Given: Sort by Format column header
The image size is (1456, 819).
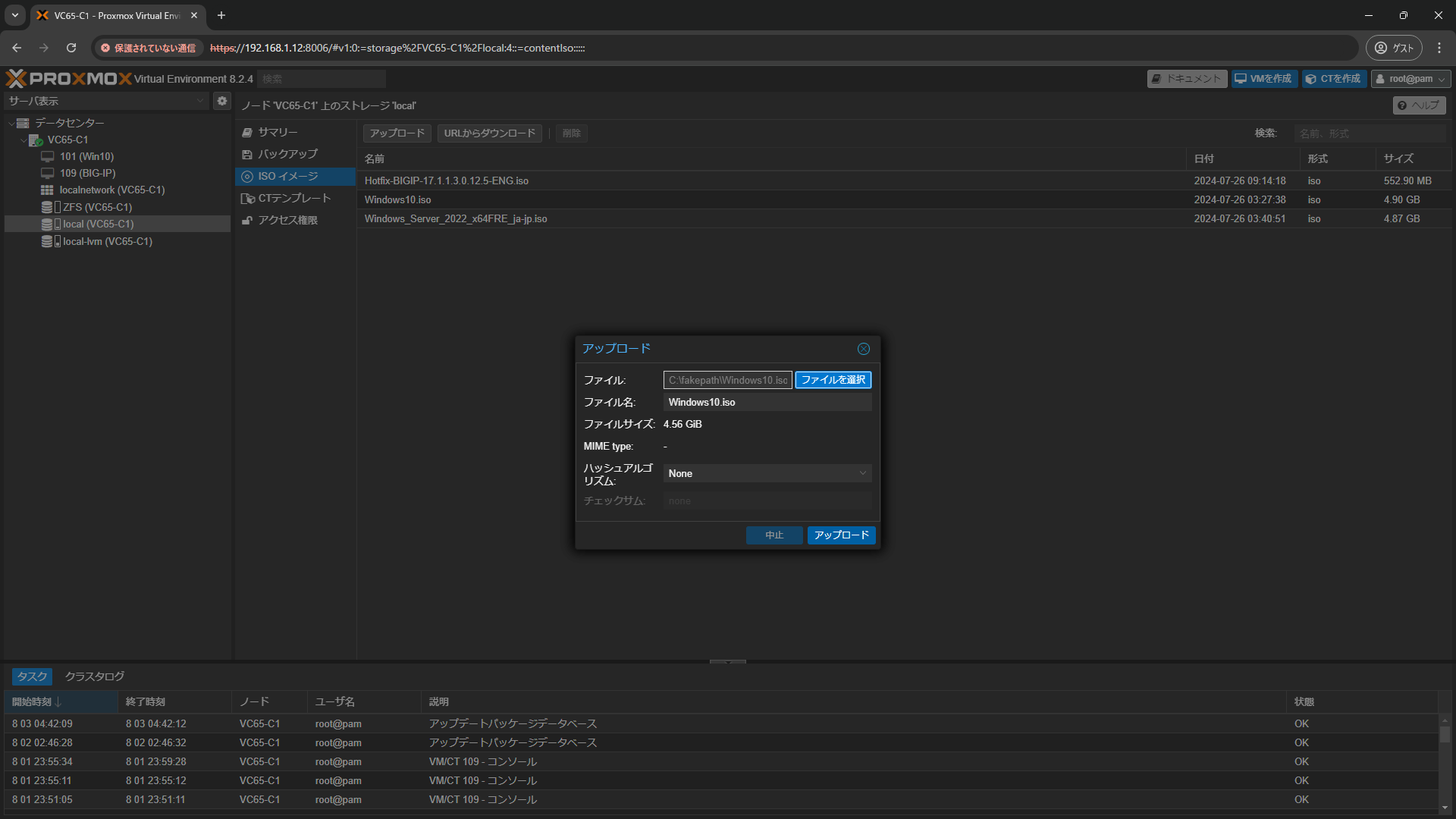Looking at the screenshot, I should (1338, 158).
